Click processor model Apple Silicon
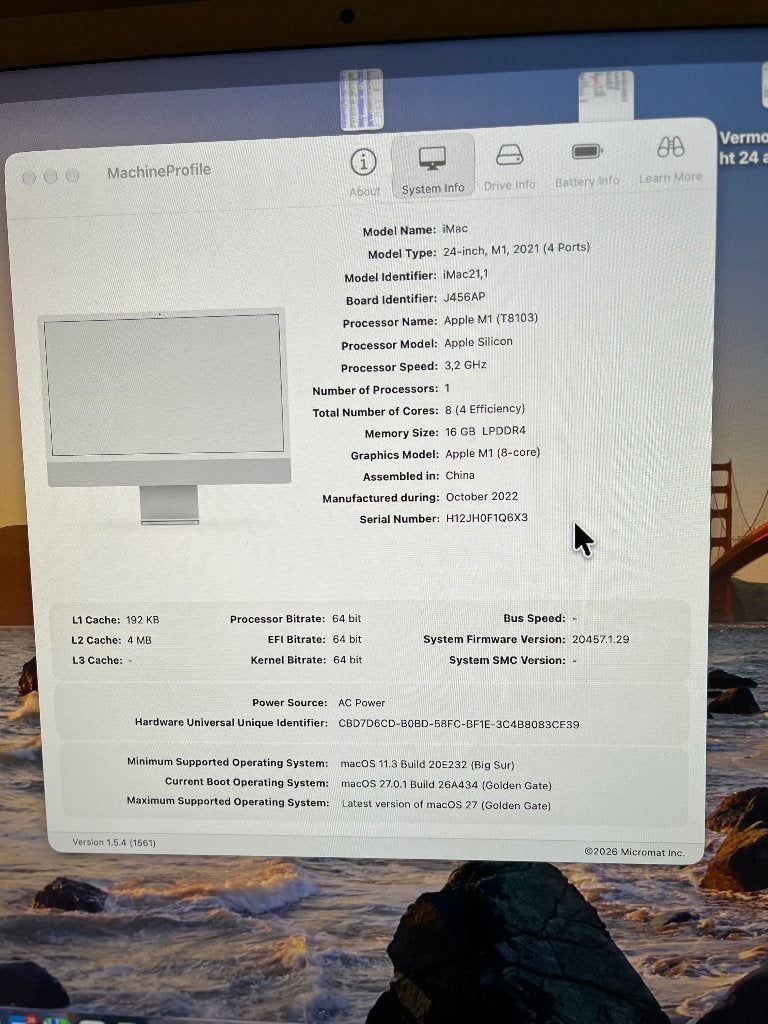 478,342
